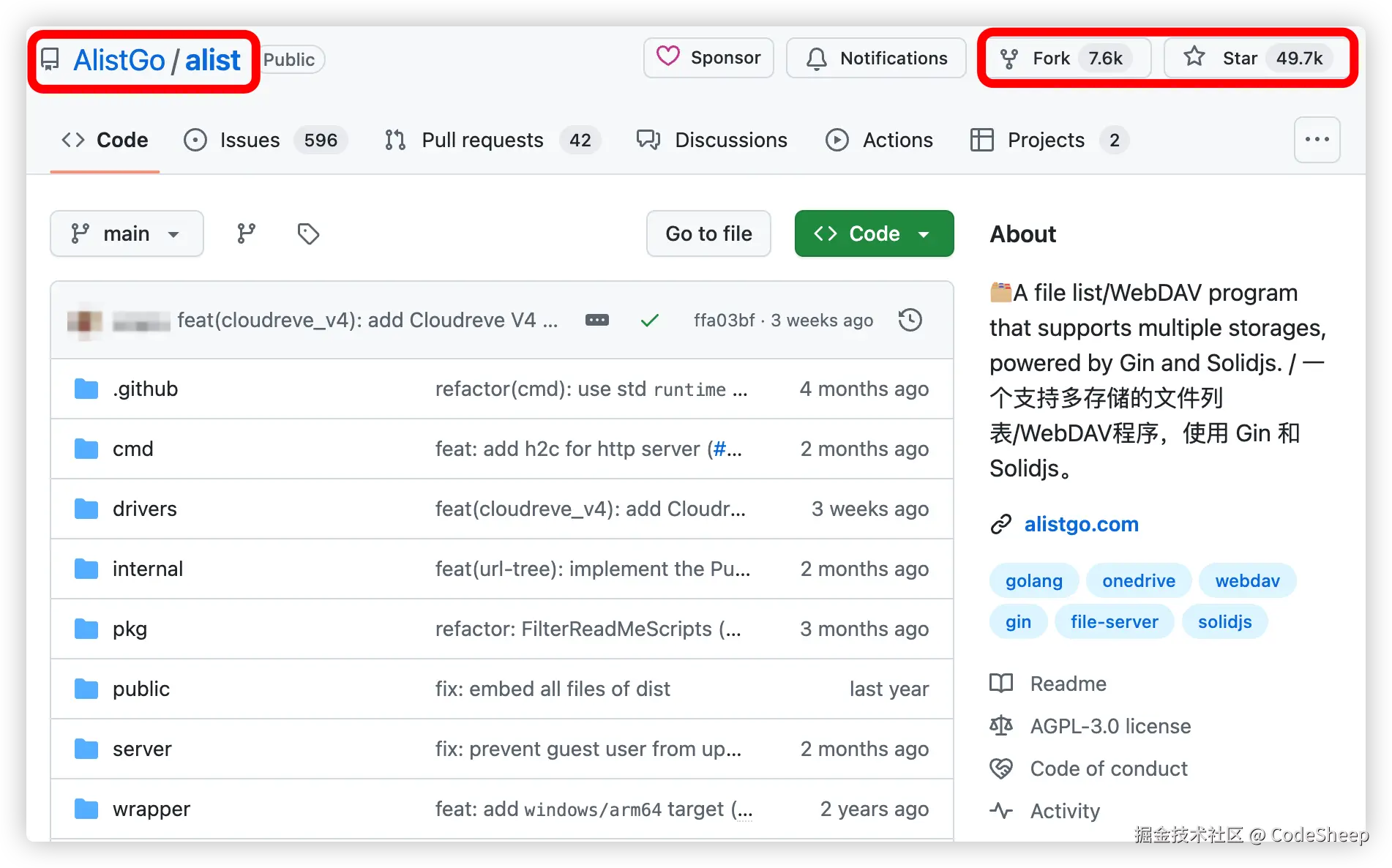Viewport: 1392px width, 868px height.
Task: Click the Code of conduct heart icon
Action: [x=1001, y=768]
